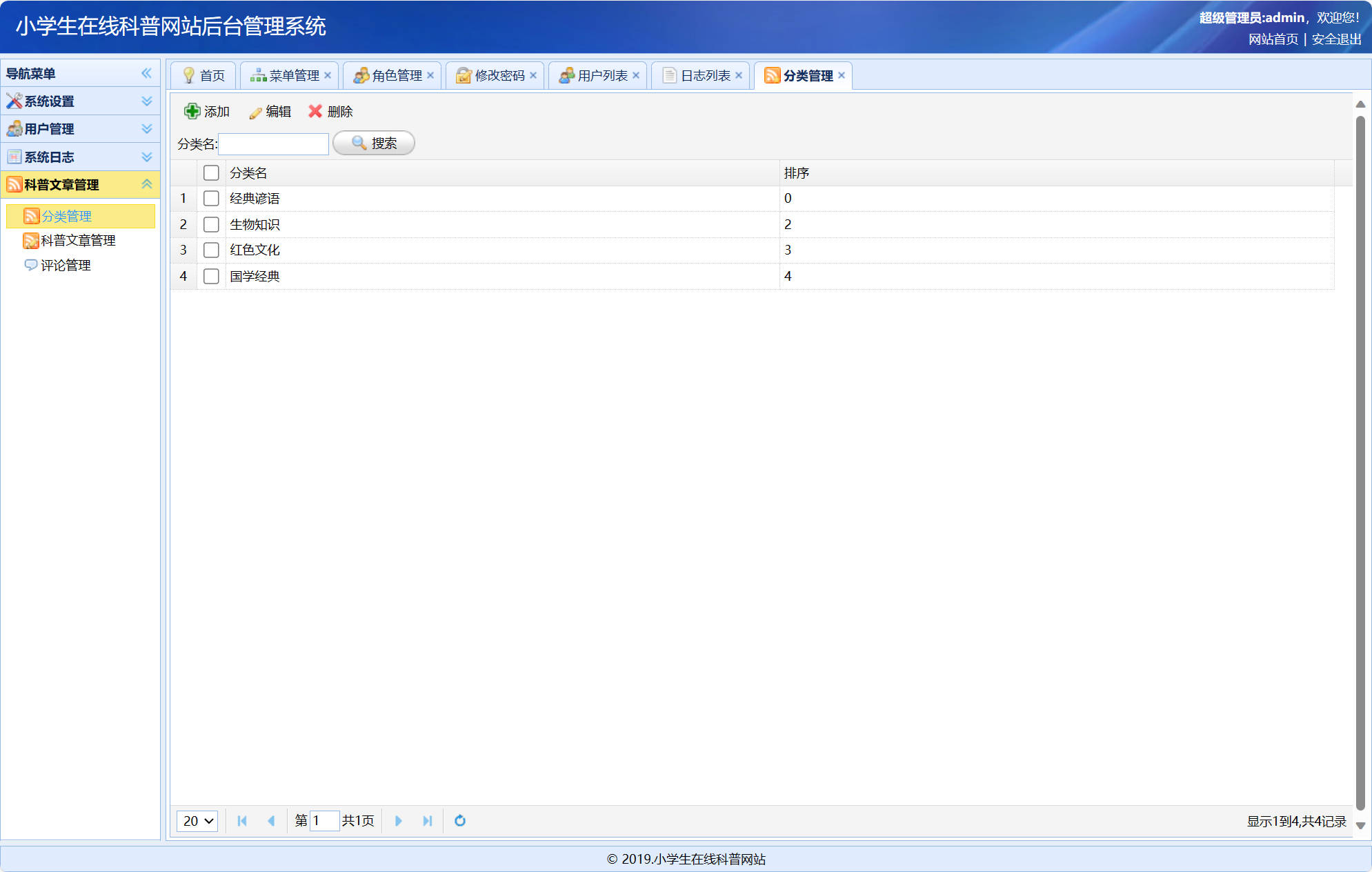Viewport: 1372px width, 872px height.
Task: Collapse the 科普文章管理 sidebar section
Action: point(146,184)
